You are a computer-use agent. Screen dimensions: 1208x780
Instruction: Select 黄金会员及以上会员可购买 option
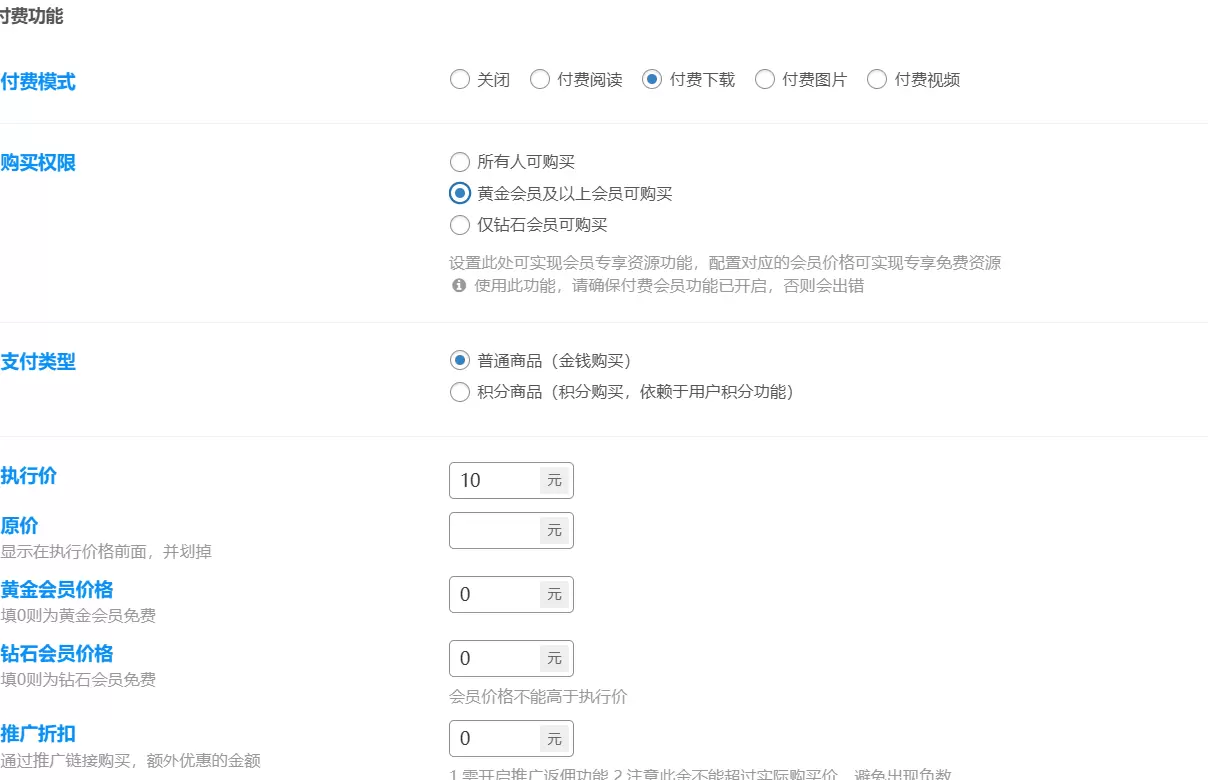click(460, 193)
